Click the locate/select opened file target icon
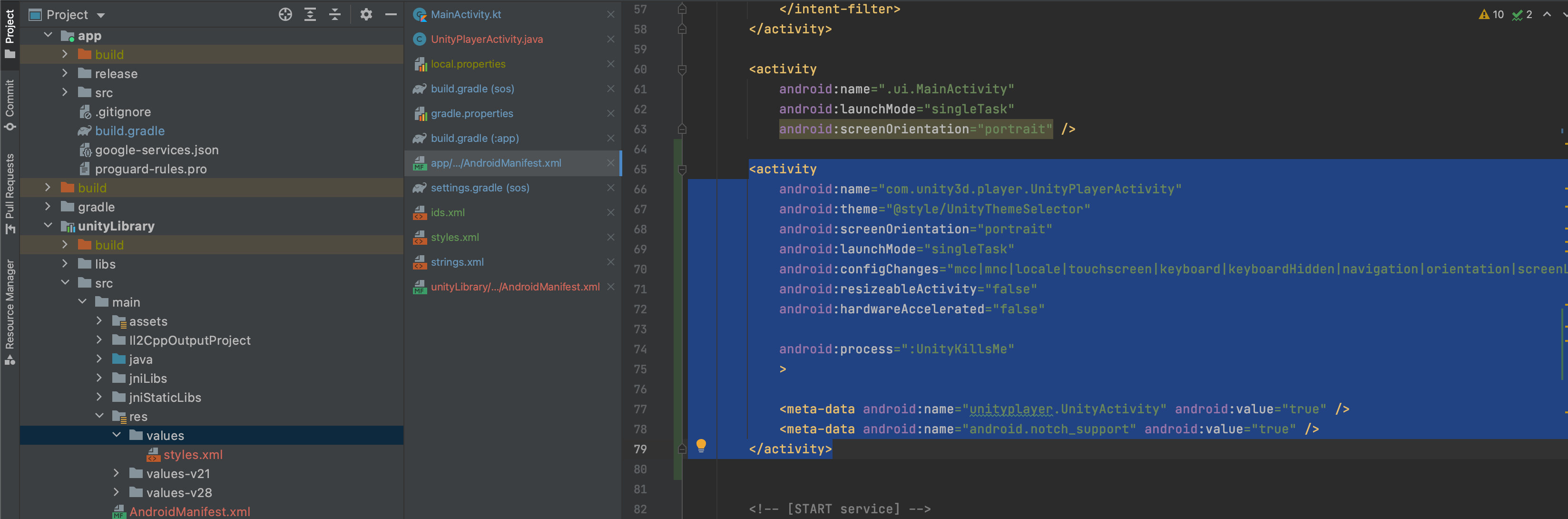This screenshot has height=519, width=1568. point(285,15)
